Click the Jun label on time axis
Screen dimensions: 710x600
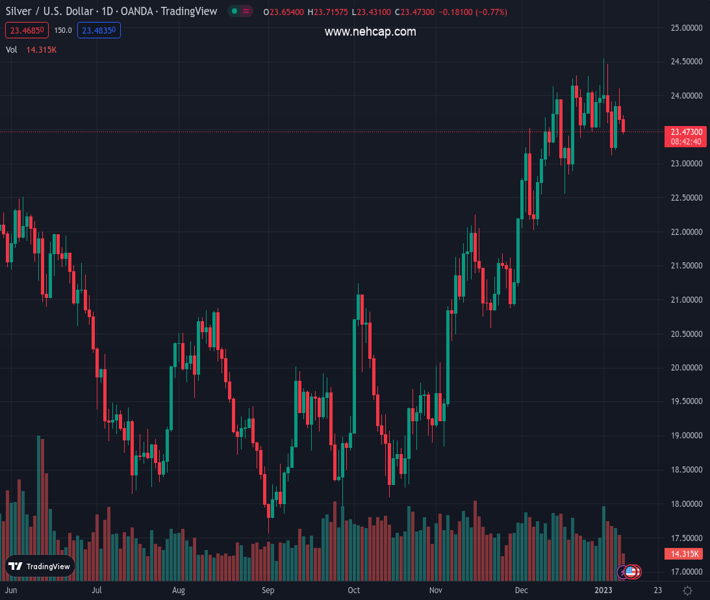(11, 590)
